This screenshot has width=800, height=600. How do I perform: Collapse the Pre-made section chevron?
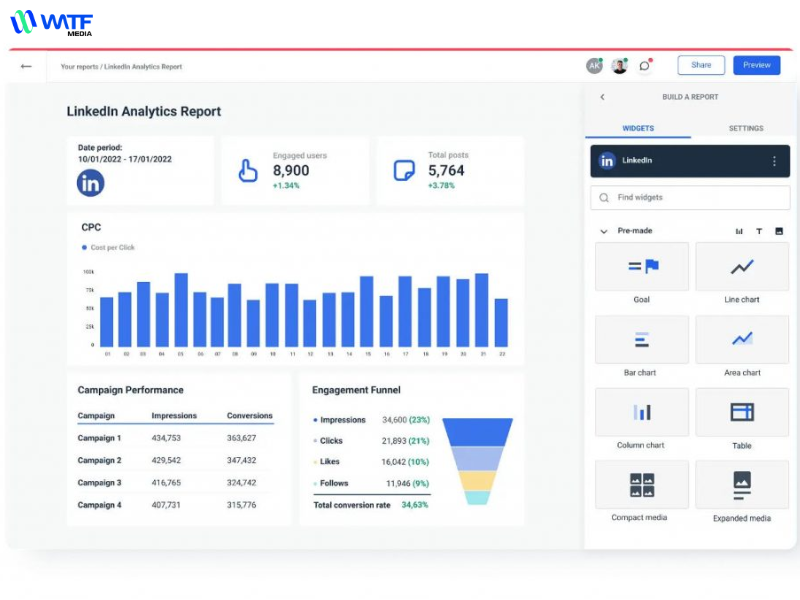click(604, 231)
